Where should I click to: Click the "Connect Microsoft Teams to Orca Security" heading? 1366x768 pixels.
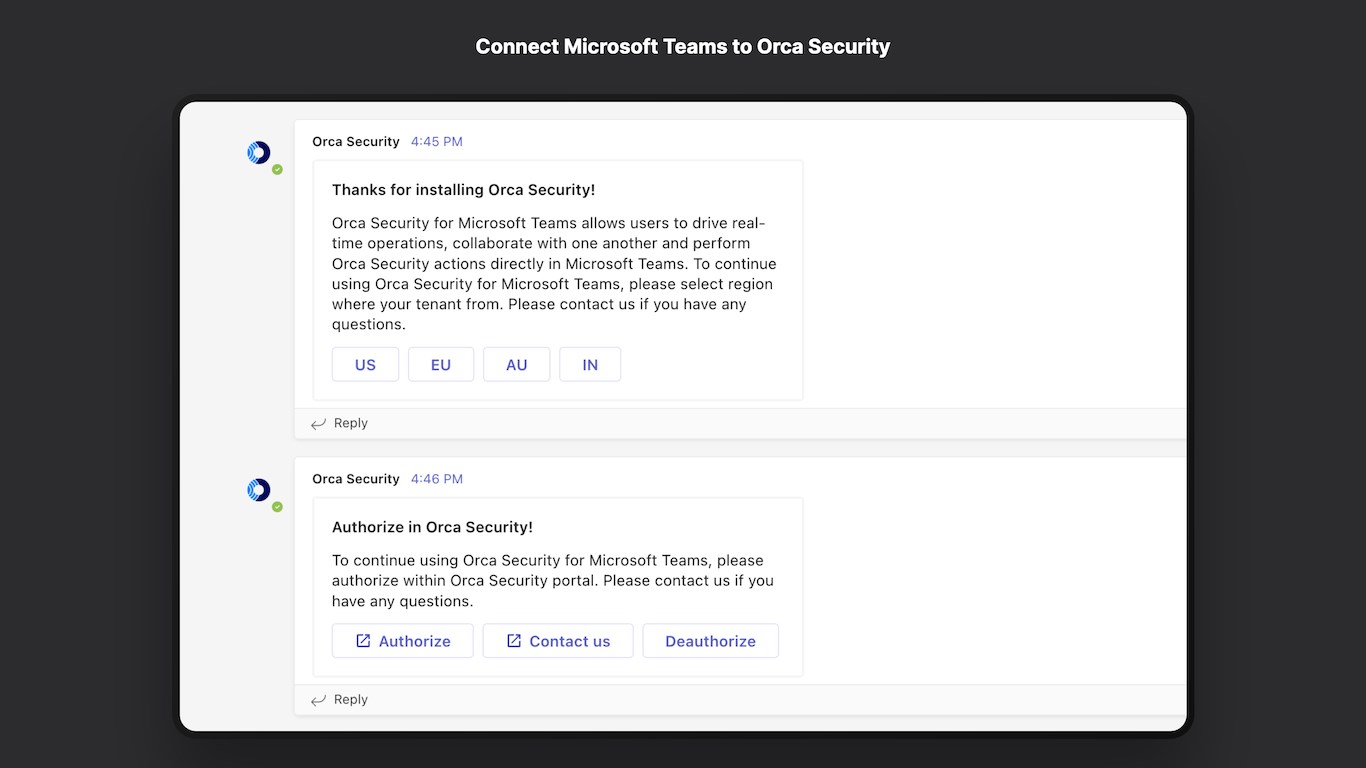(683, 47)
